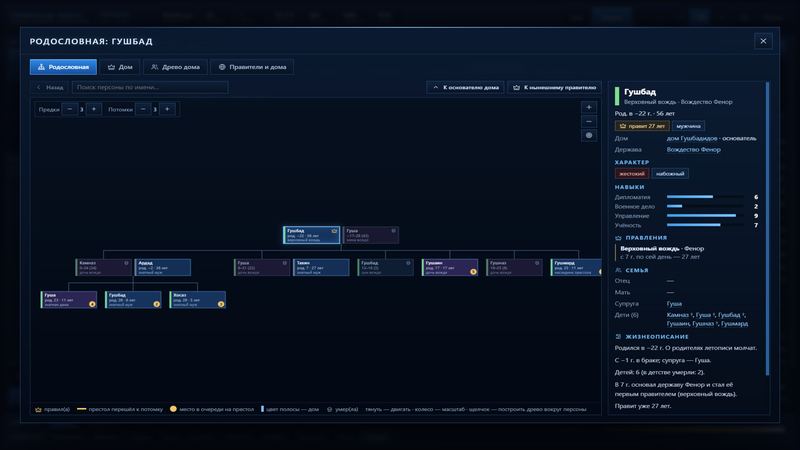Select the Гушмард heir node
800x450 pixels.
coord(576,267)
